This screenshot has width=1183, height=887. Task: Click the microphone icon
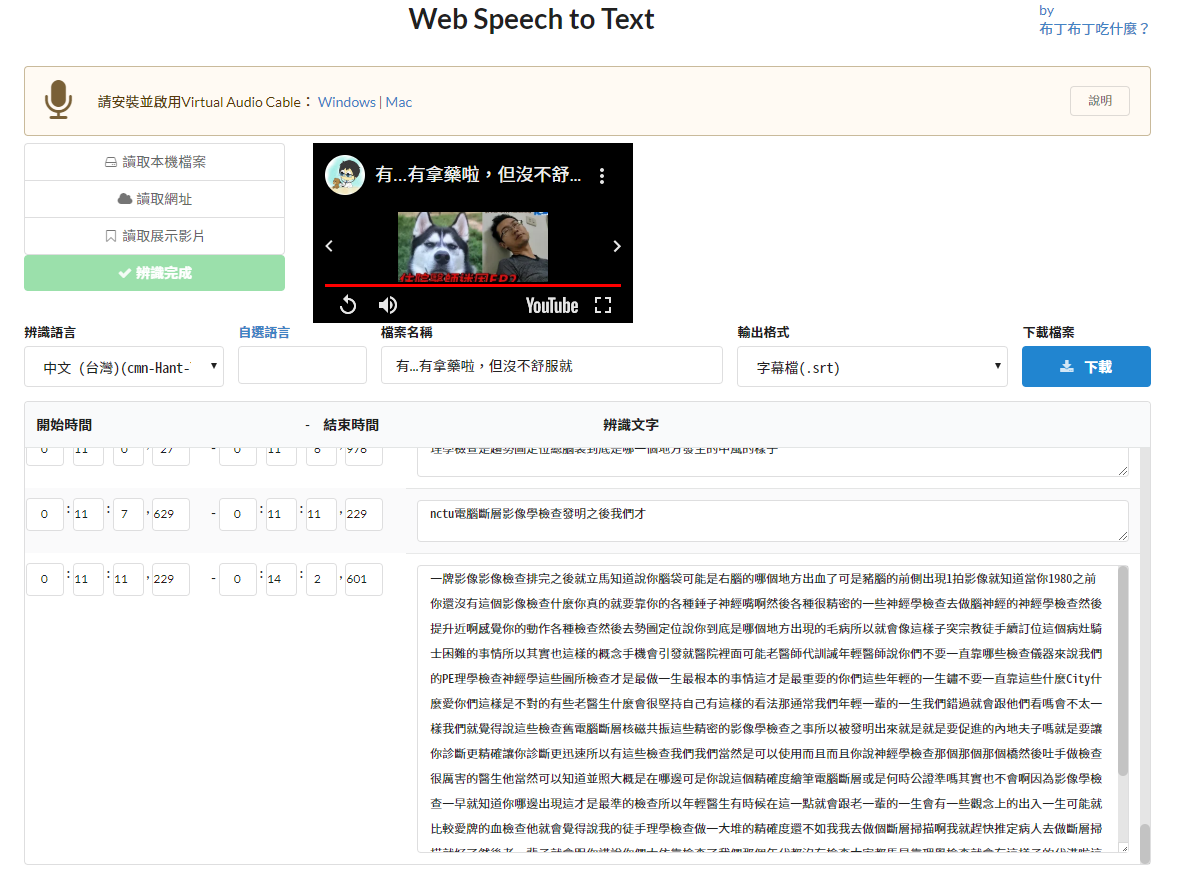[58, 100]
